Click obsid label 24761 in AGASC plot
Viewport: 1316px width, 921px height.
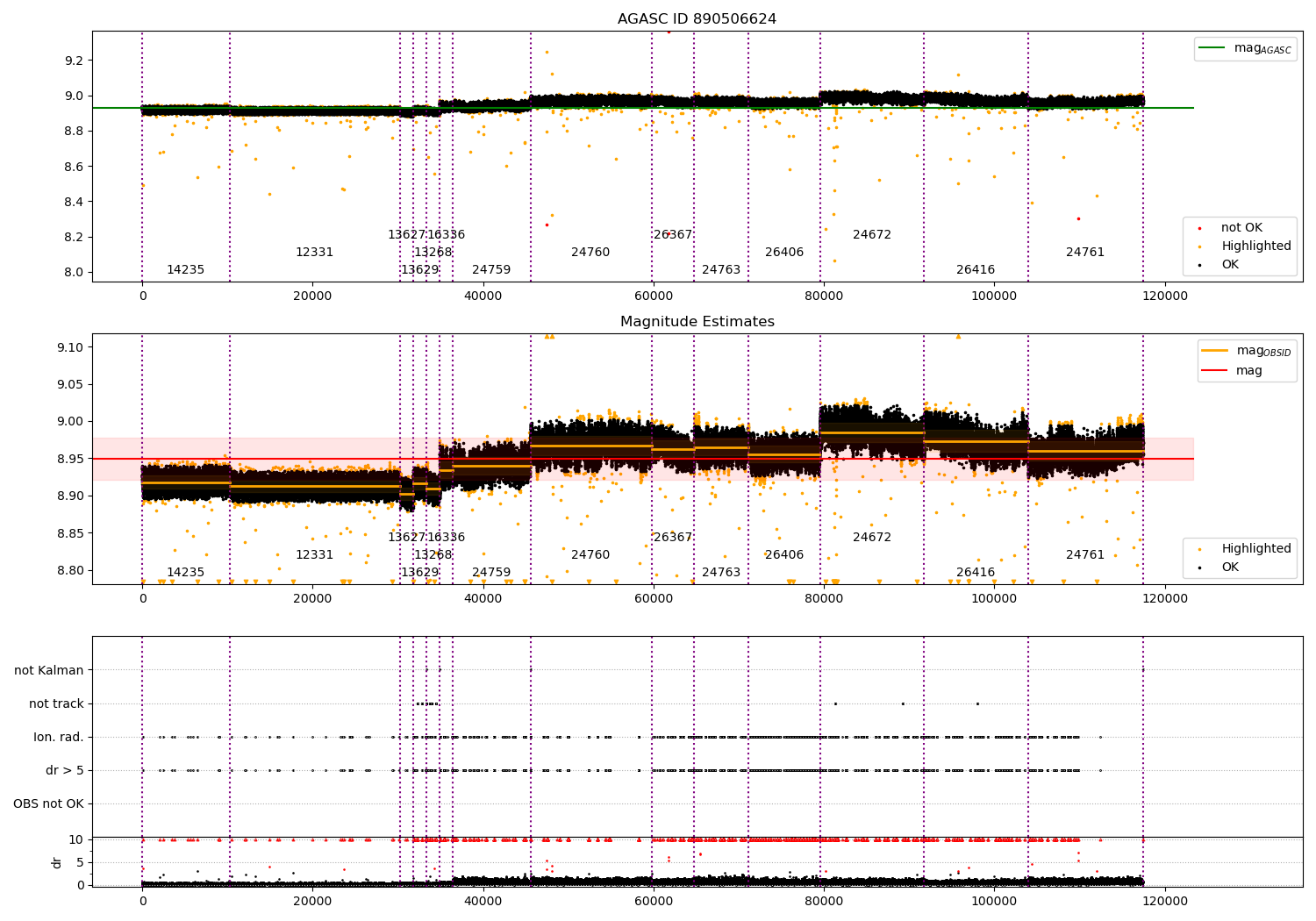click(x=1085, y=253)
